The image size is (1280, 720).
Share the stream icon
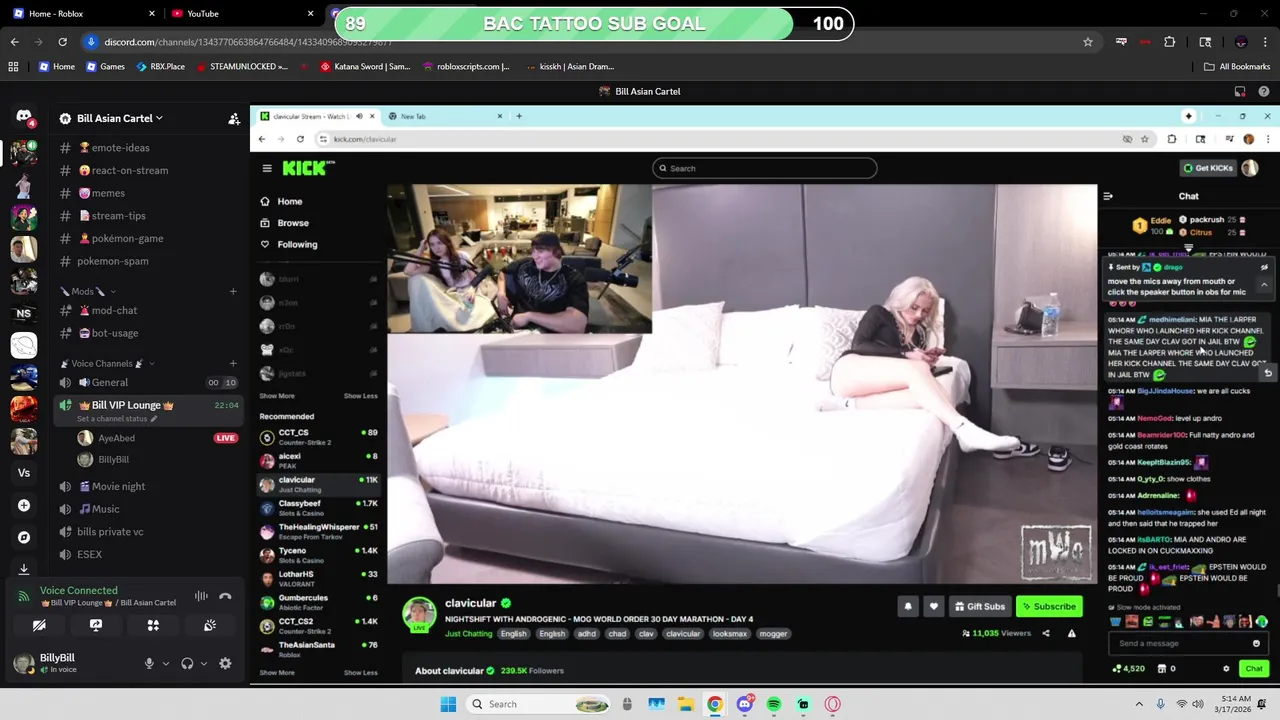click(1046, 633)
